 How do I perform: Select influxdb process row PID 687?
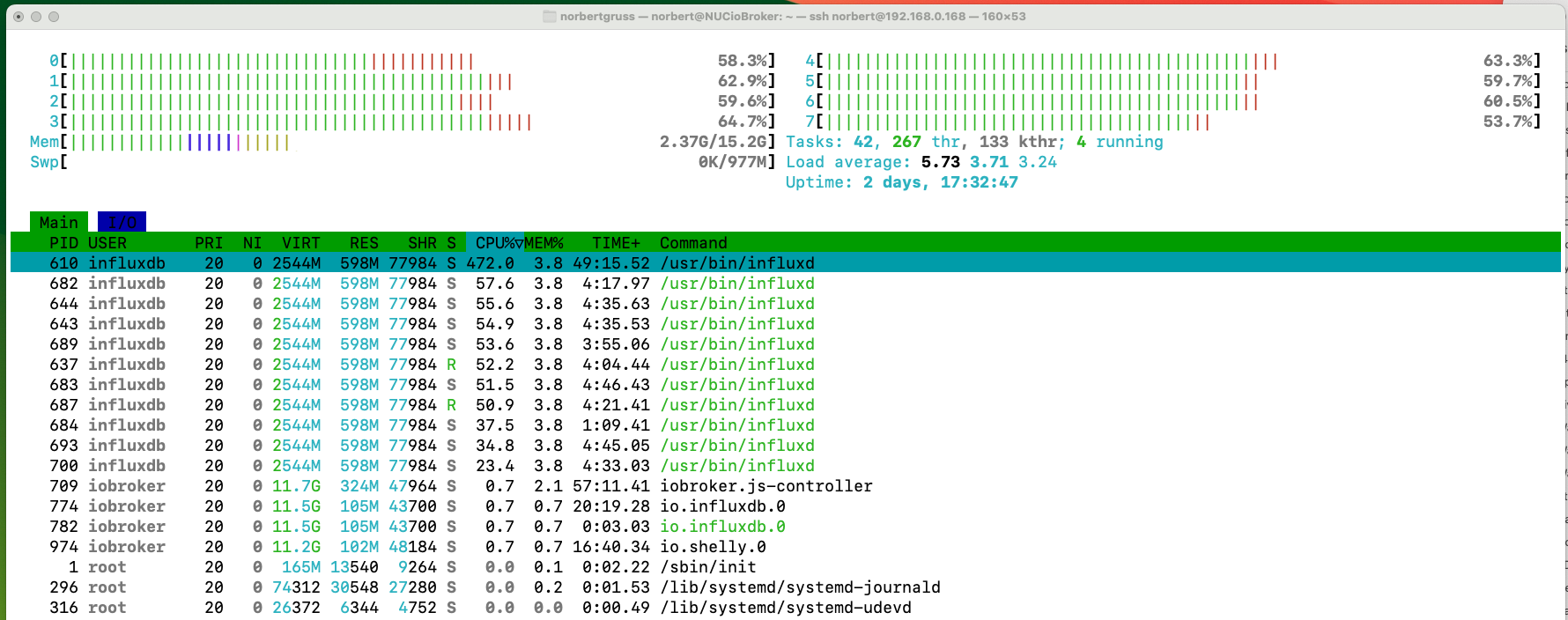(785, 405)
